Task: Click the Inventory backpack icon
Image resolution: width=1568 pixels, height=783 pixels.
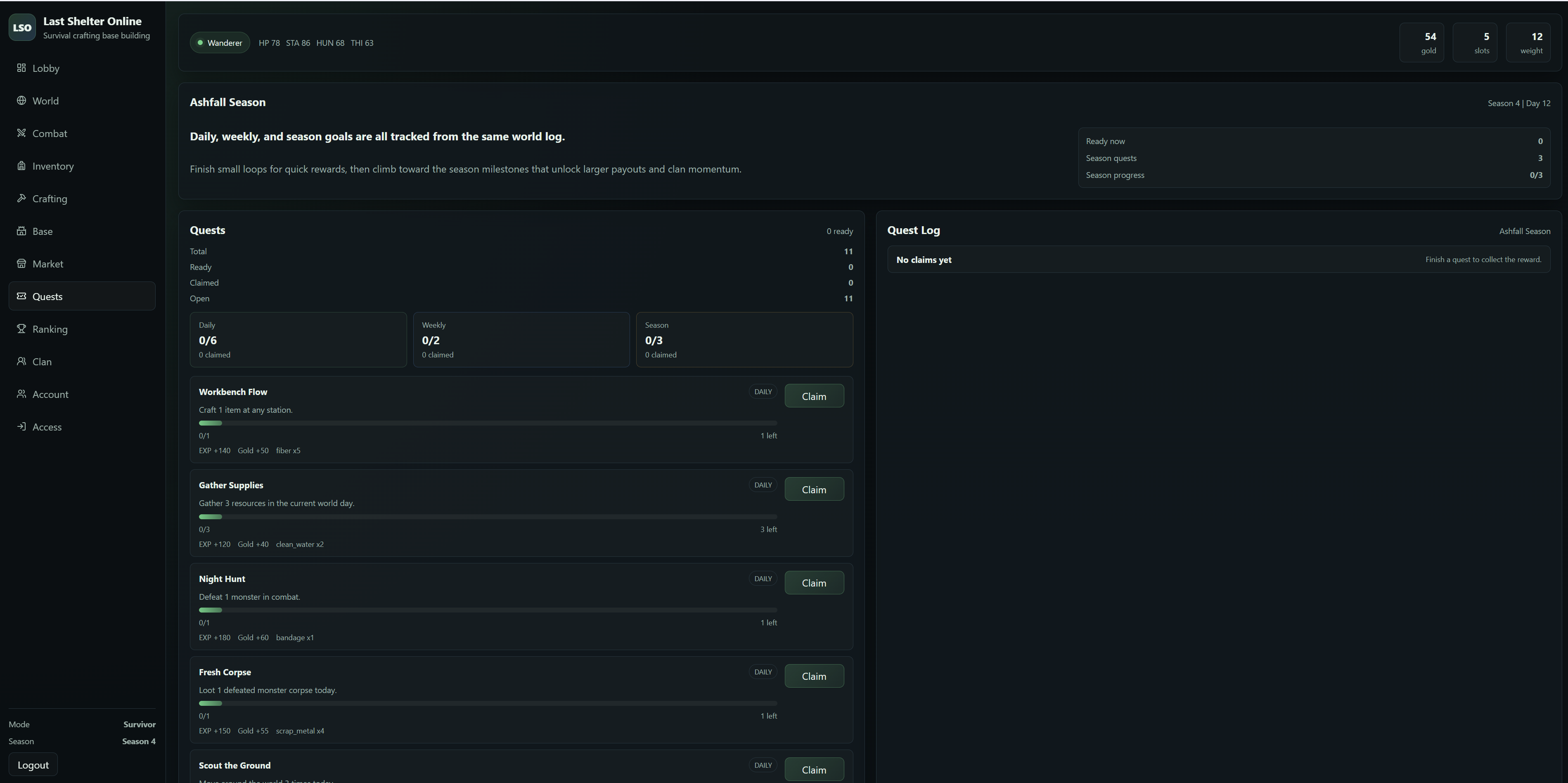Action: pos(21,166)
